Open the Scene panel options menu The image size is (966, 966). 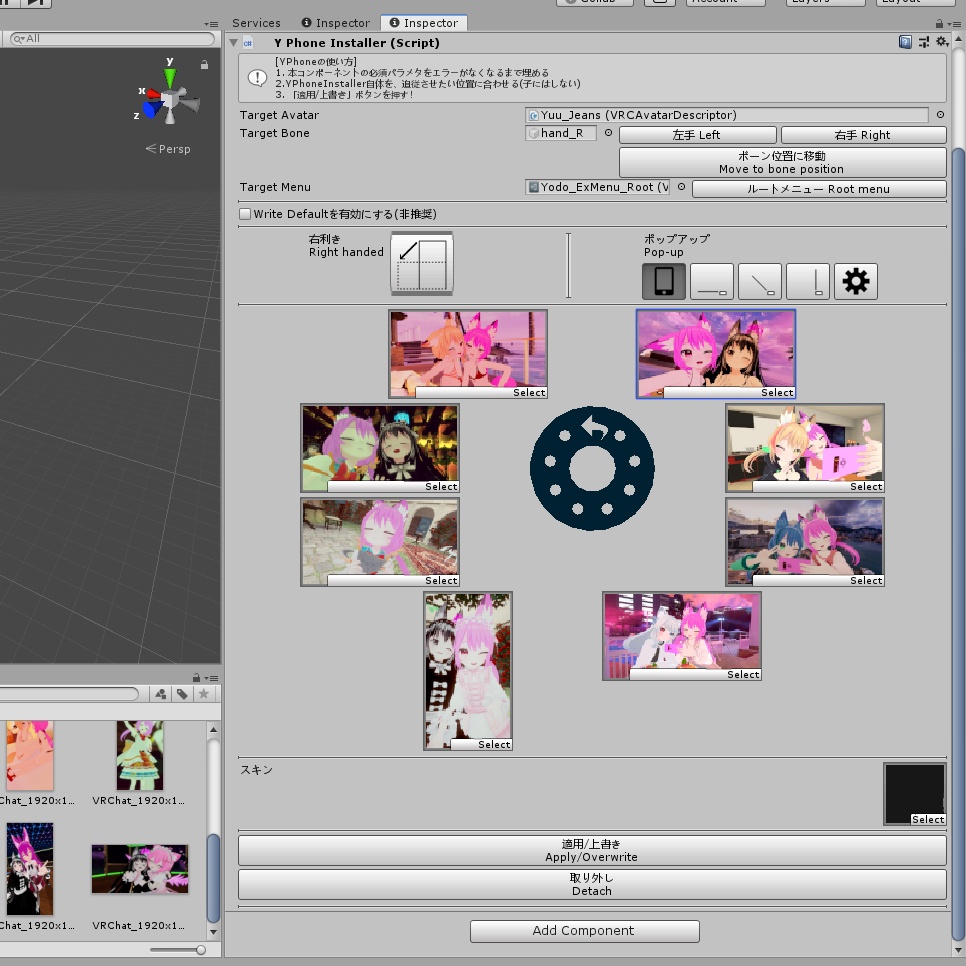pyautogui.click(x=211, y=24)
